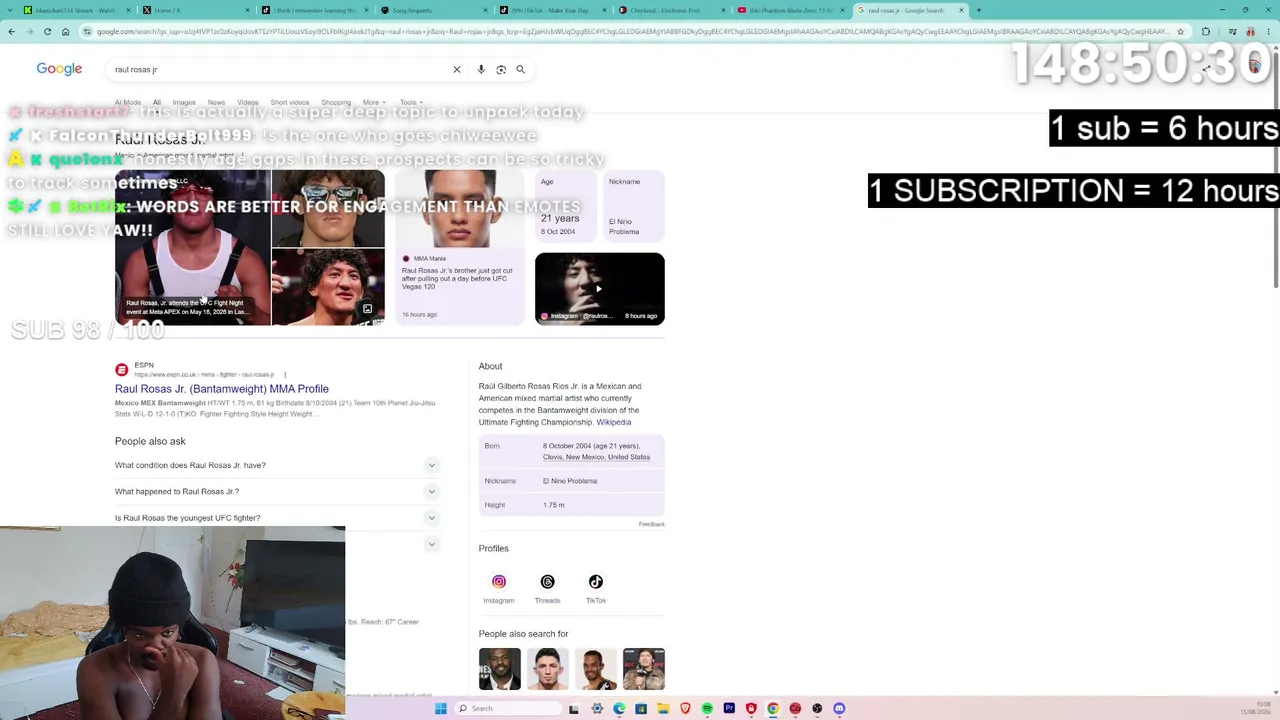1280x720 pixels.
Task: Click the Windows taskbar Search box
Action: [x=506, y=709]
